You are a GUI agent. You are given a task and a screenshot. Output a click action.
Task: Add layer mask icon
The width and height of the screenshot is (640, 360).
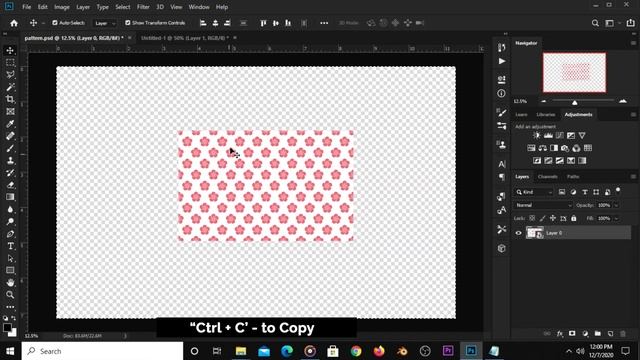click(x=572, y=333)
